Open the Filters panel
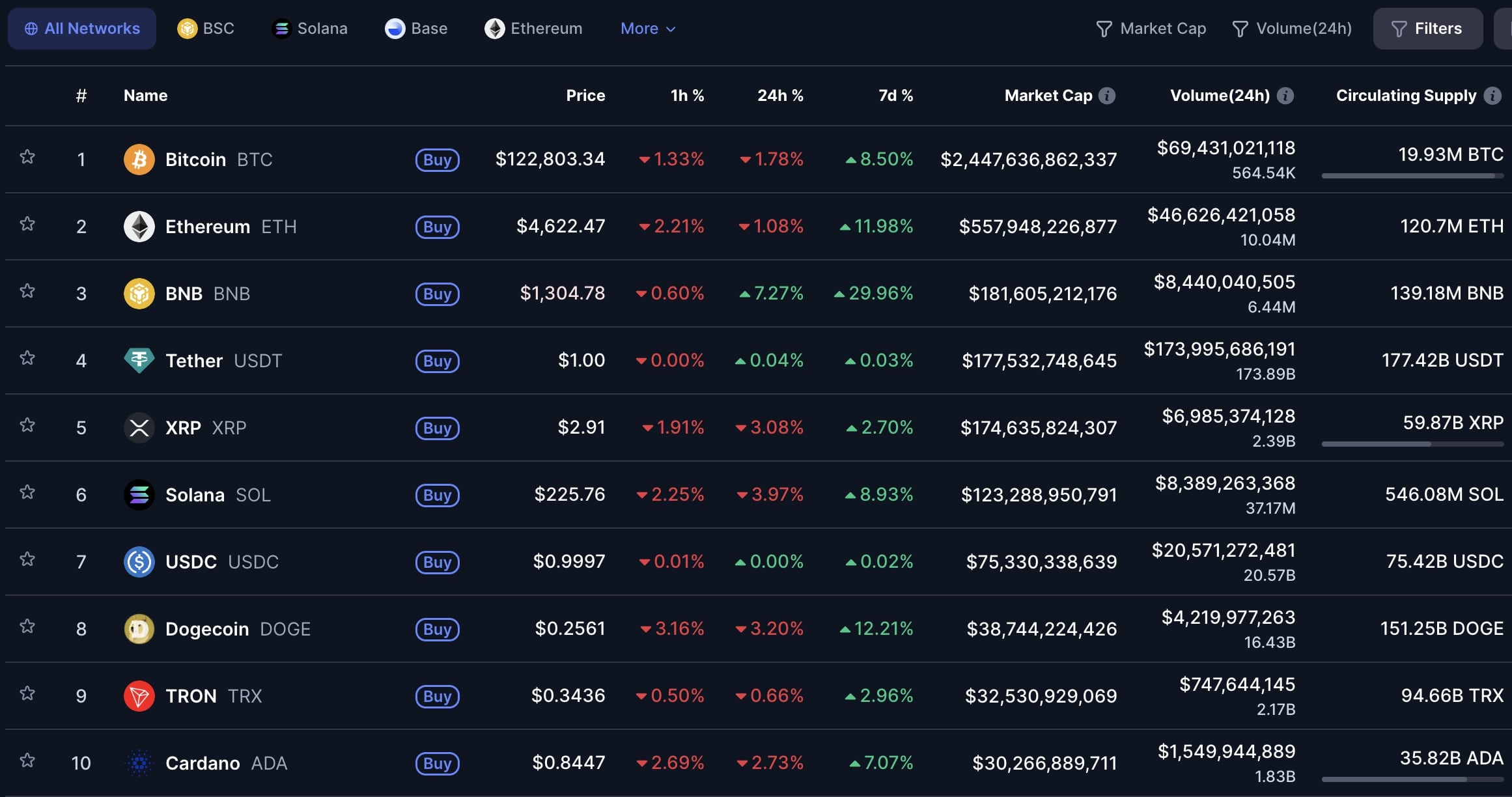 (1428, 29)
